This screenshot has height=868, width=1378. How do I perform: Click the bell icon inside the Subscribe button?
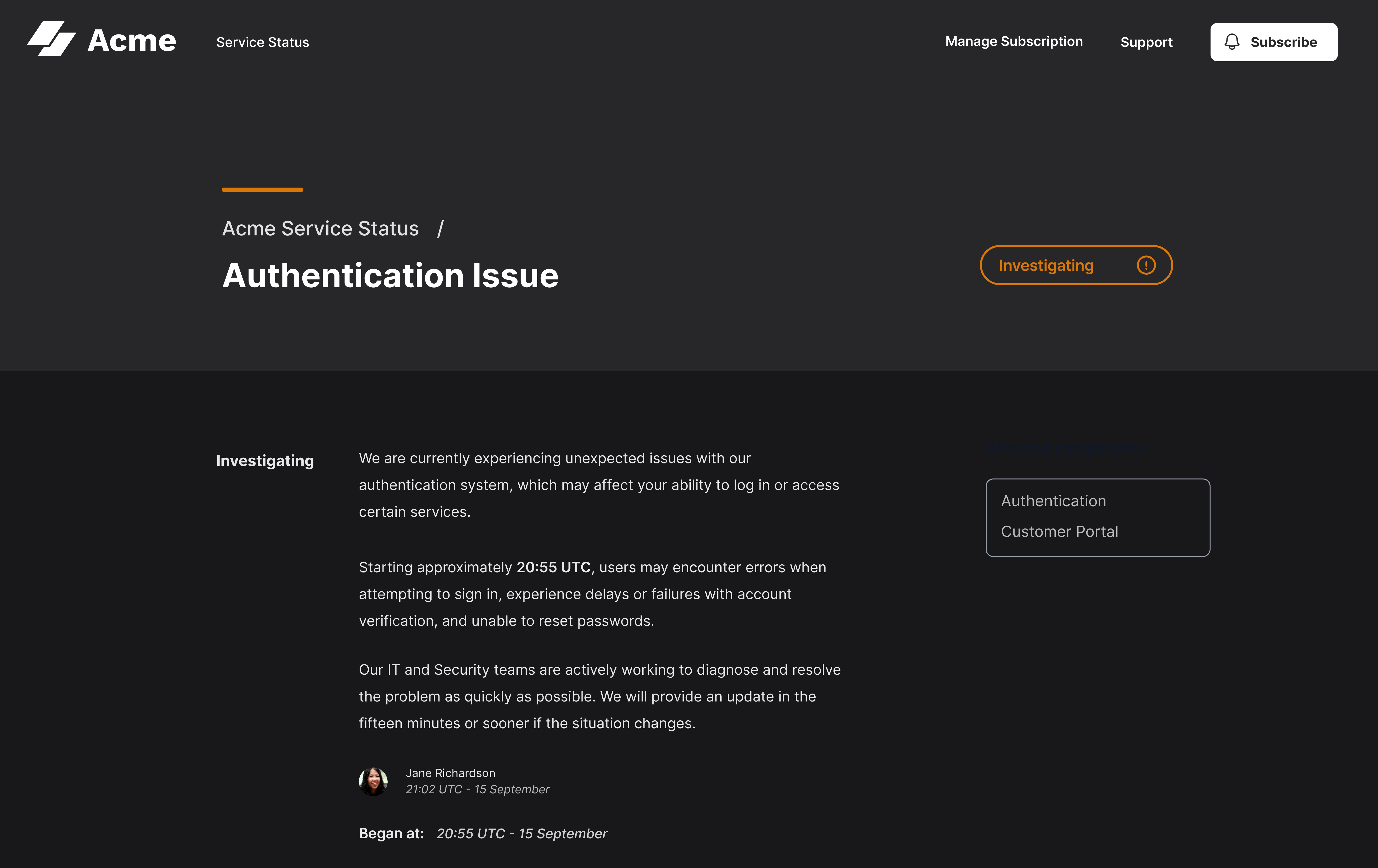coord(1232,42)
